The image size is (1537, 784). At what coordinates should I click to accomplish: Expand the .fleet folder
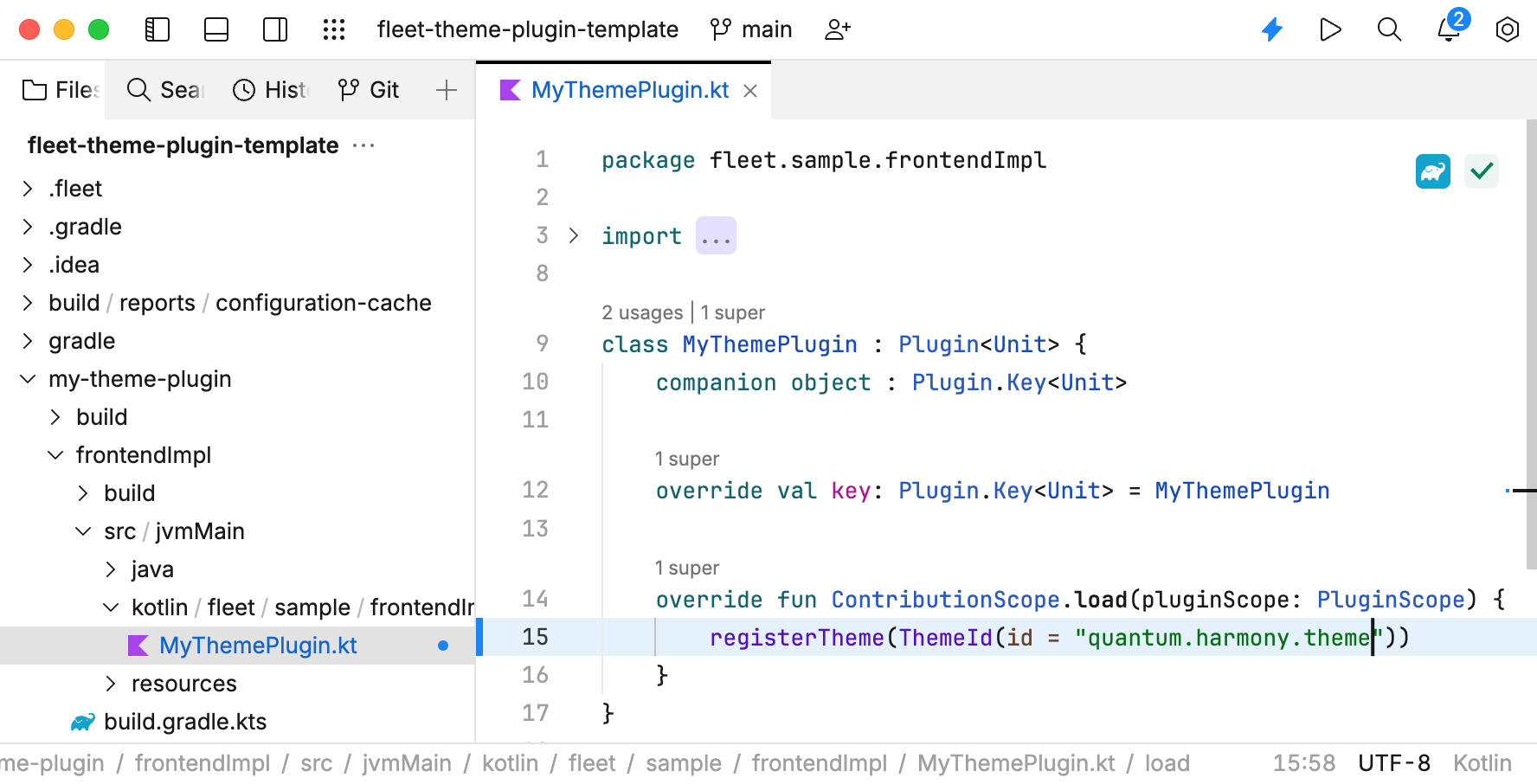point(27,188)
